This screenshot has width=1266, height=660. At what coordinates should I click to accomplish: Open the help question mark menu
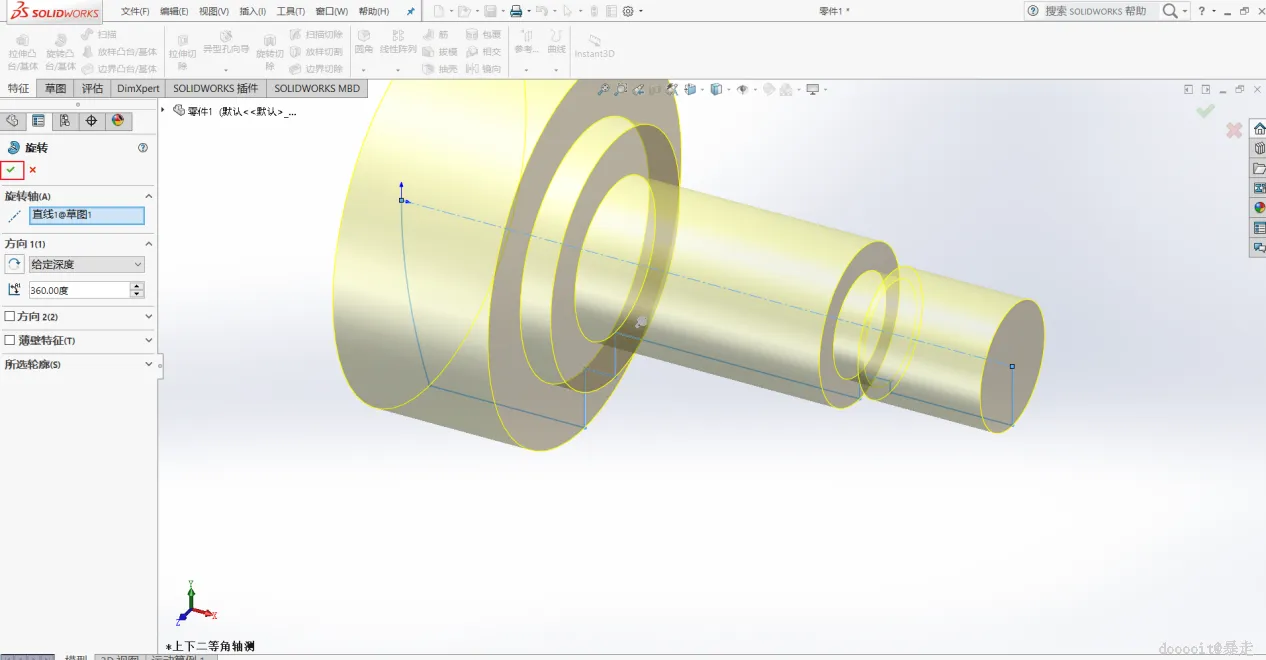tap(1202, 11)
